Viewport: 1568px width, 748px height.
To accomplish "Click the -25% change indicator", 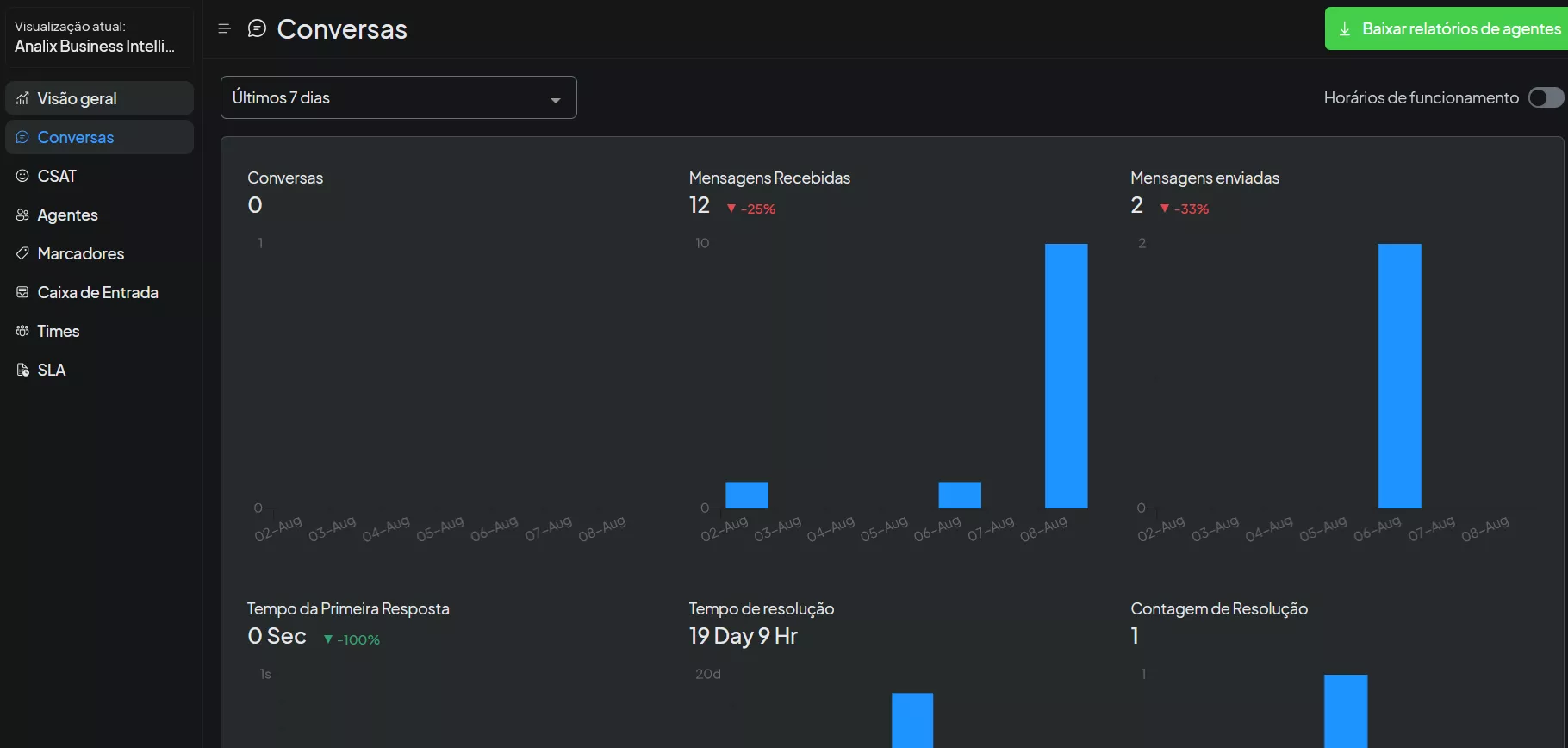I will point(751,209).
